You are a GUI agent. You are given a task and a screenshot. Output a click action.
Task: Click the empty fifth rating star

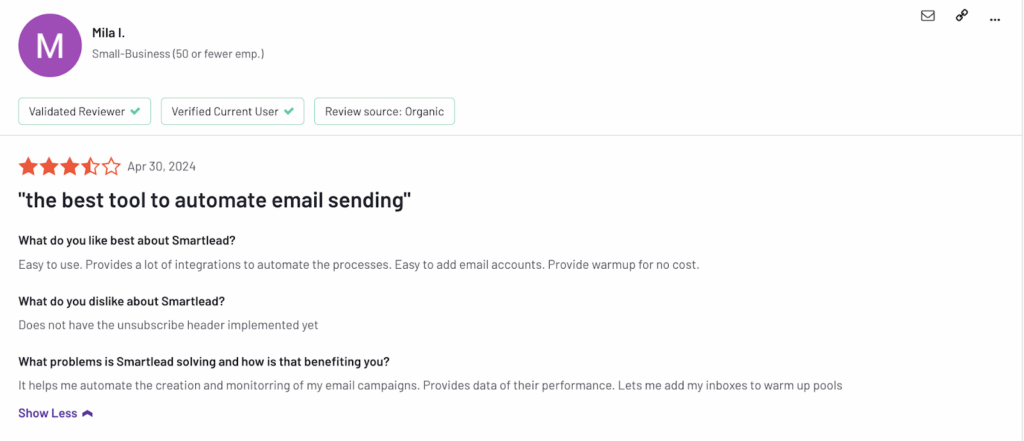coord(111,166)
